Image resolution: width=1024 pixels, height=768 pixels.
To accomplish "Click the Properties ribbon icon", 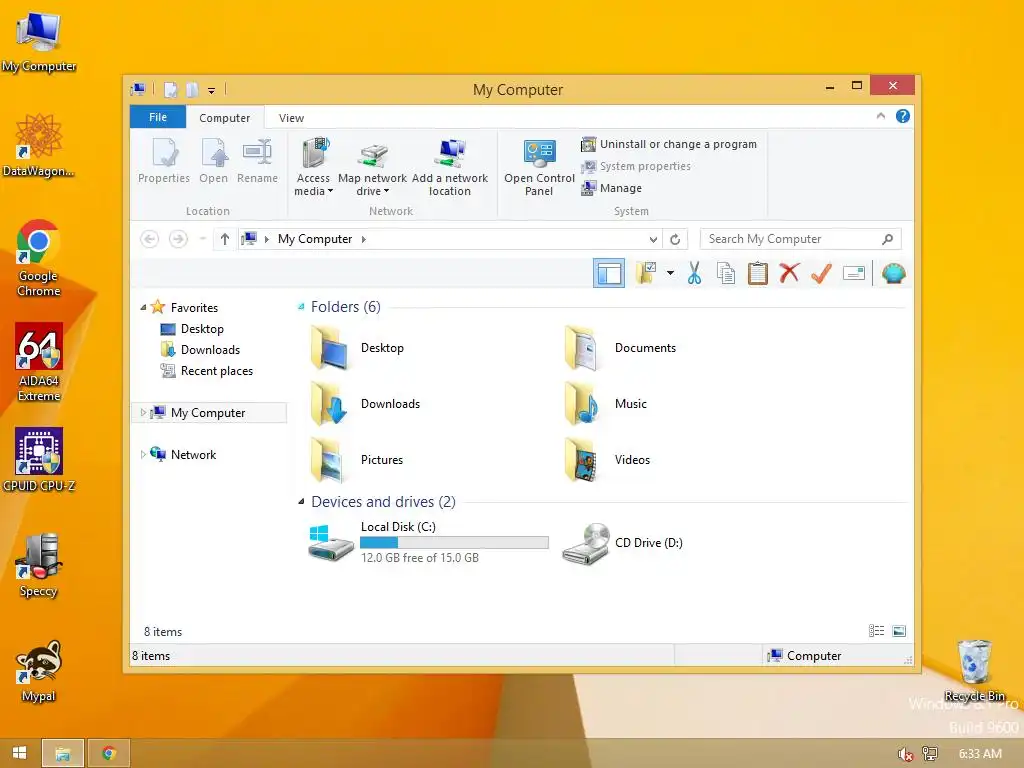I will pos(164,161).
